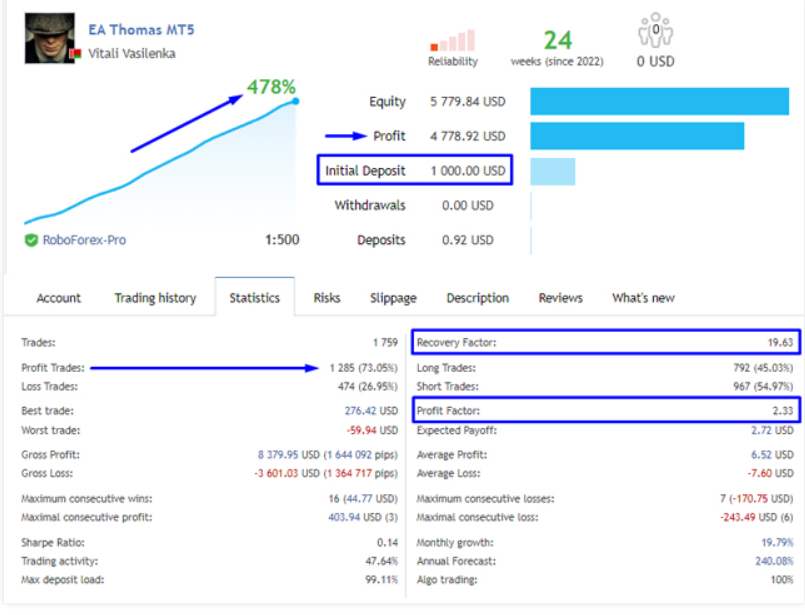Viewport: 805px width, 615px height.
Task: Click the green shield icon by RoboForex-Pro
Action: [x=32, y=240]
